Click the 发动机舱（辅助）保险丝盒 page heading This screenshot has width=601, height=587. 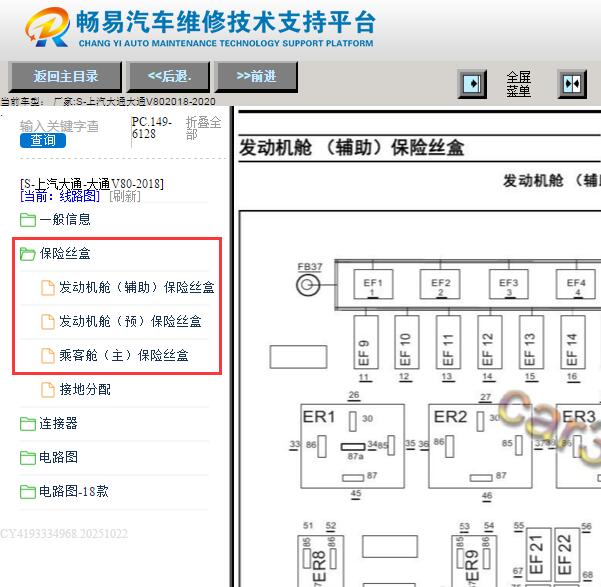(351, 148)
